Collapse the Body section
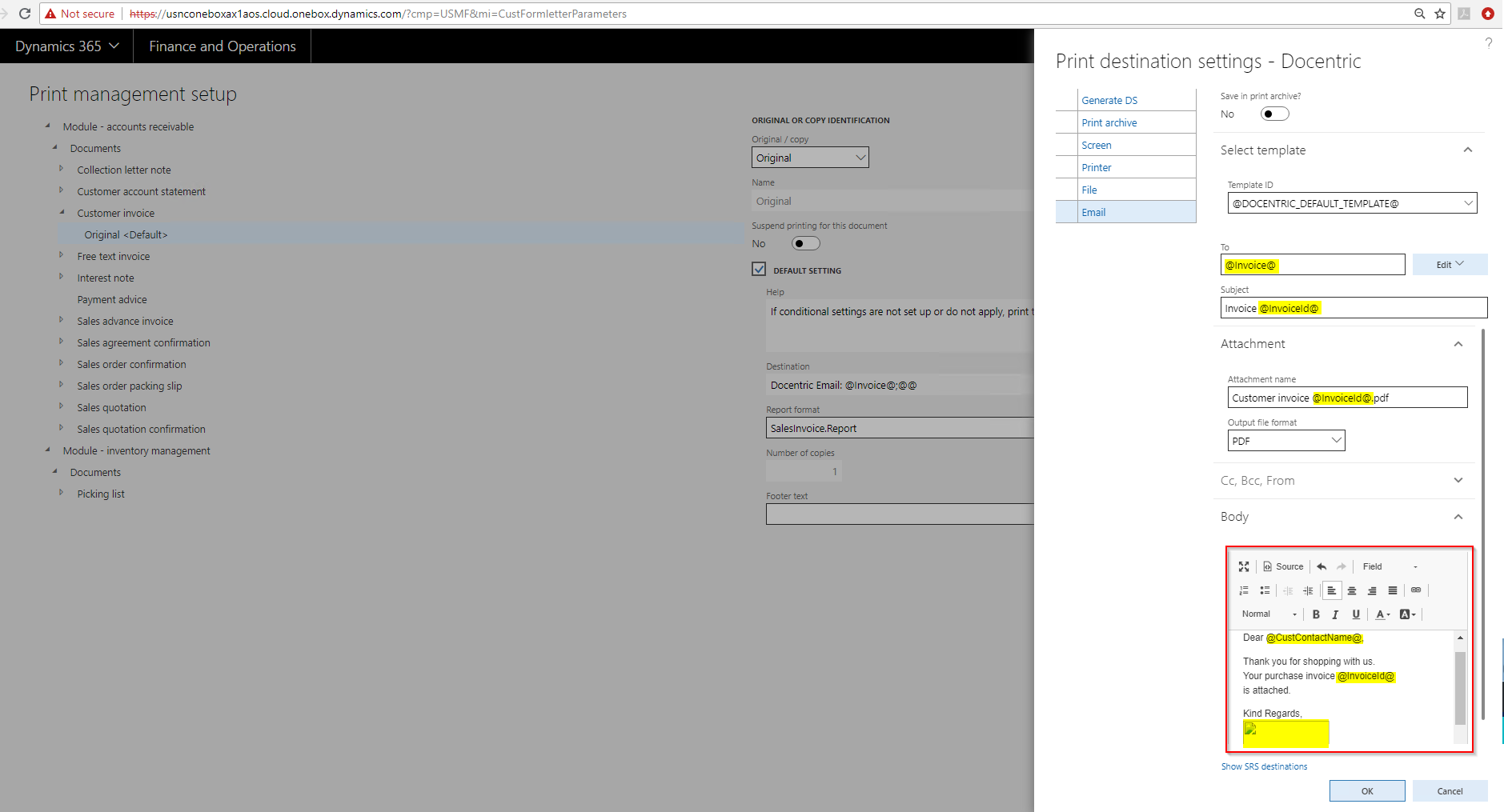This screenshot has height=812, width=1504. tap(1458, 517)
